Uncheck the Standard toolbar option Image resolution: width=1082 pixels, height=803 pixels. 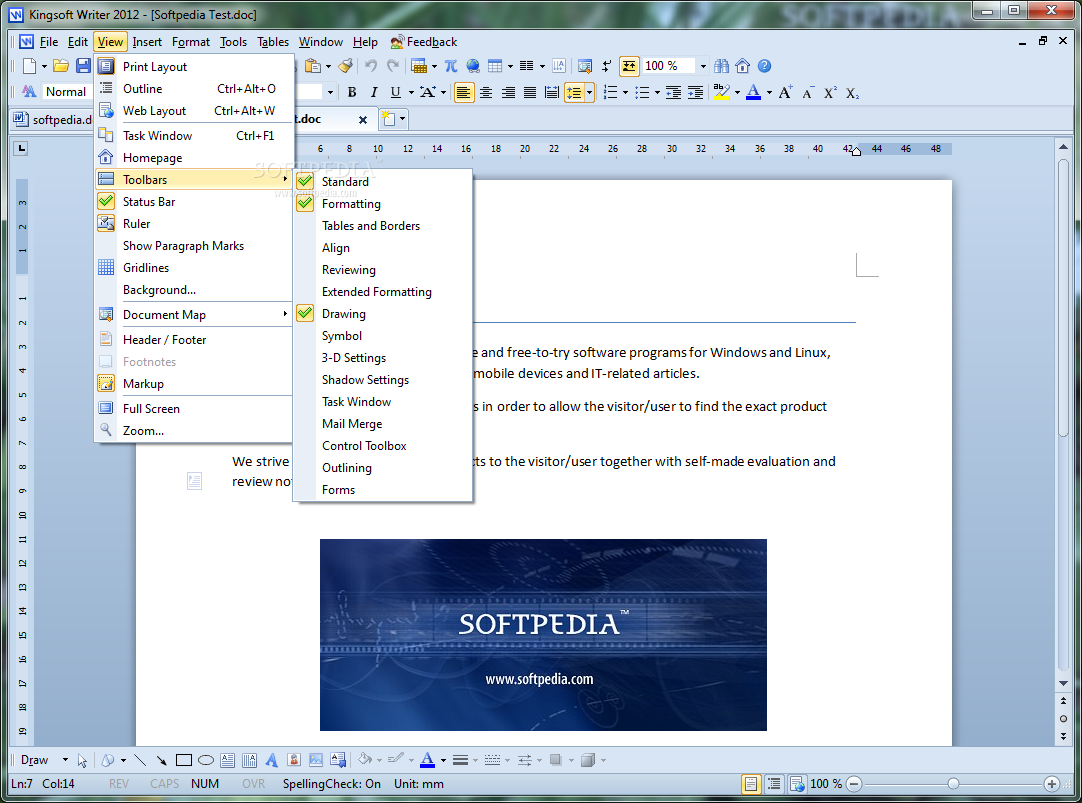383,181
